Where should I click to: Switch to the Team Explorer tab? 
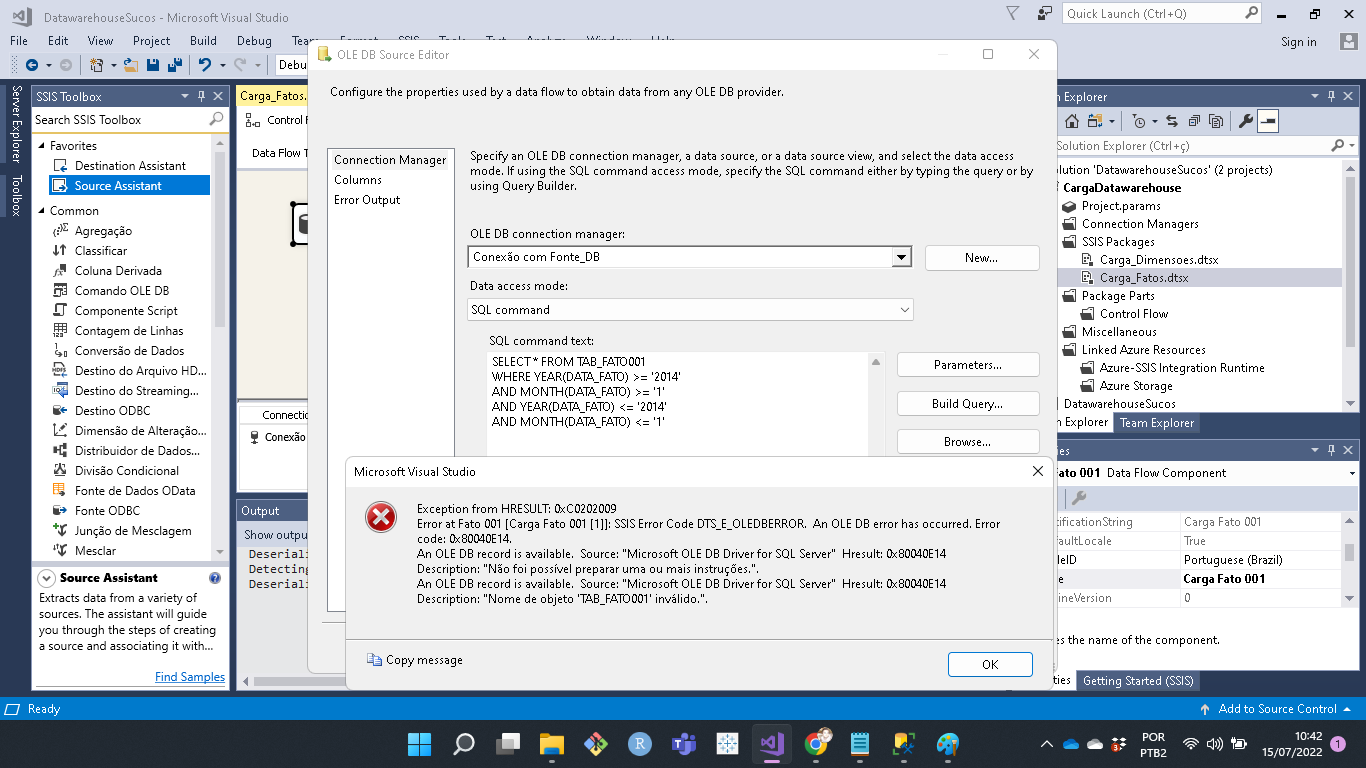coord(1156,423)
